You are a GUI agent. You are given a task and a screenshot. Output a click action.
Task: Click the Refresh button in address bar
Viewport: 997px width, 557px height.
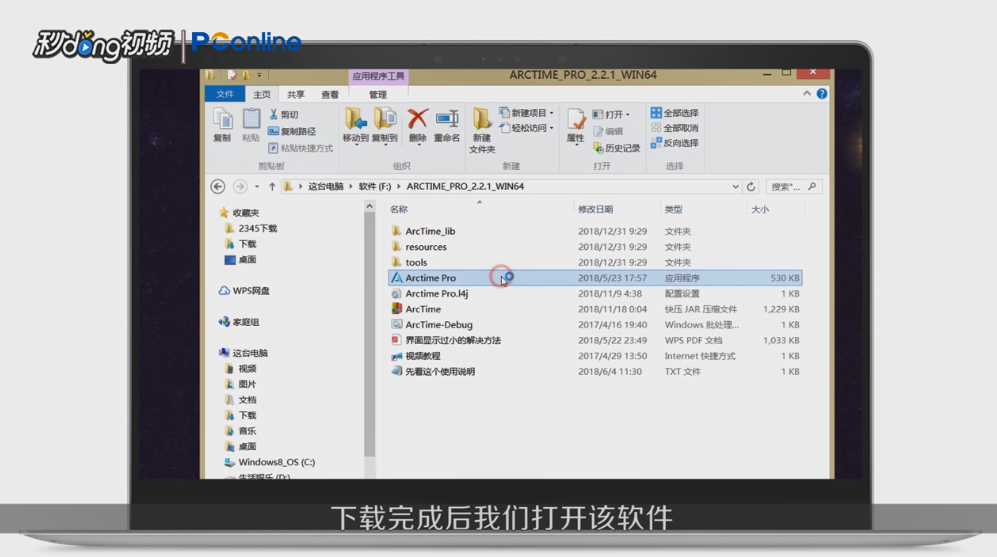tap(751, 186)
